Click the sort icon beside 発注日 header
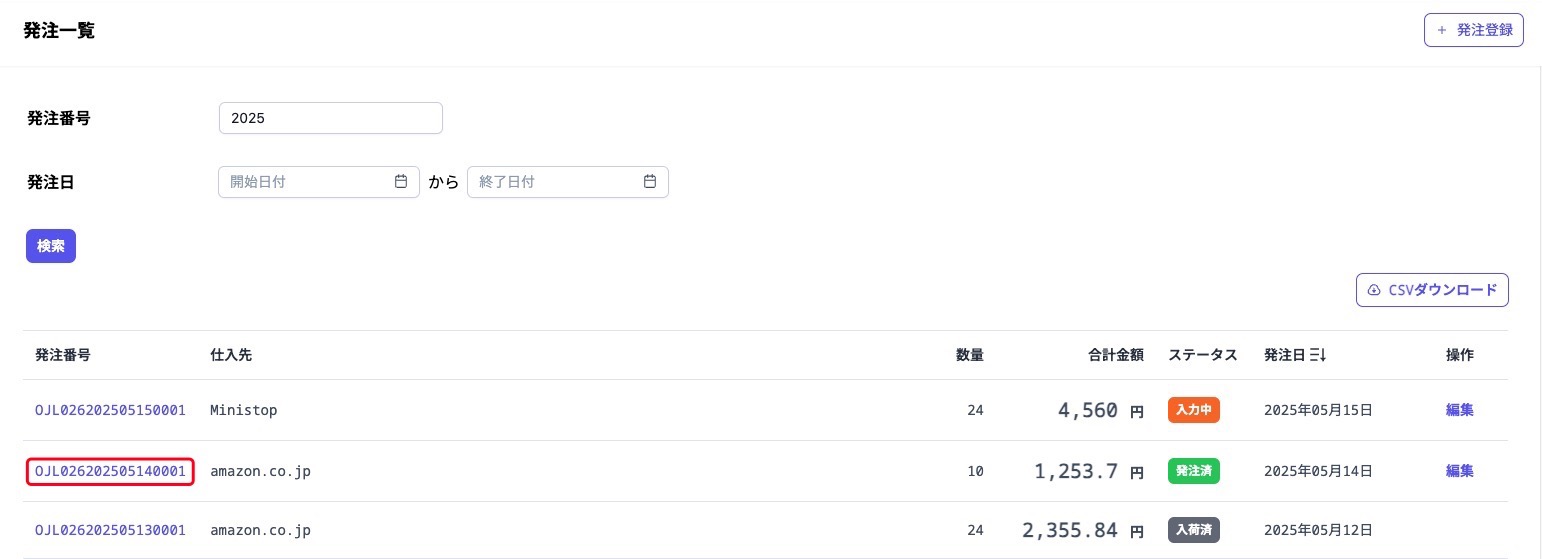The height and width of the screenshot is (559, 1542). pyautogui.click(x=1318, y=355)
